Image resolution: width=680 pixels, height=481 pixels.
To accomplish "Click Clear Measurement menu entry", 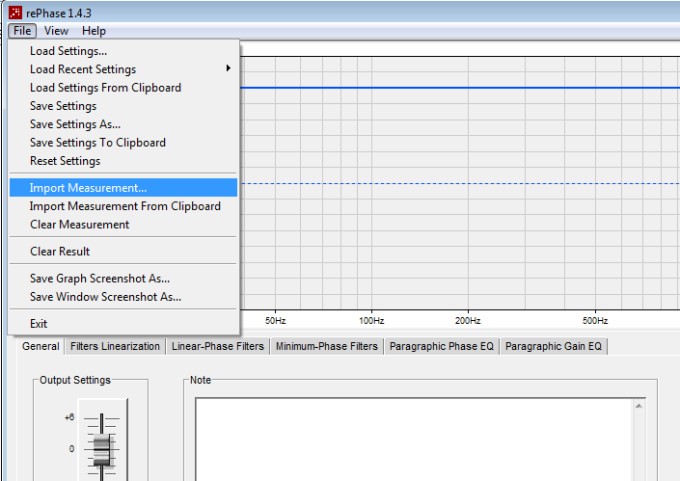I will pyautogui.click(x=79, y=225).
